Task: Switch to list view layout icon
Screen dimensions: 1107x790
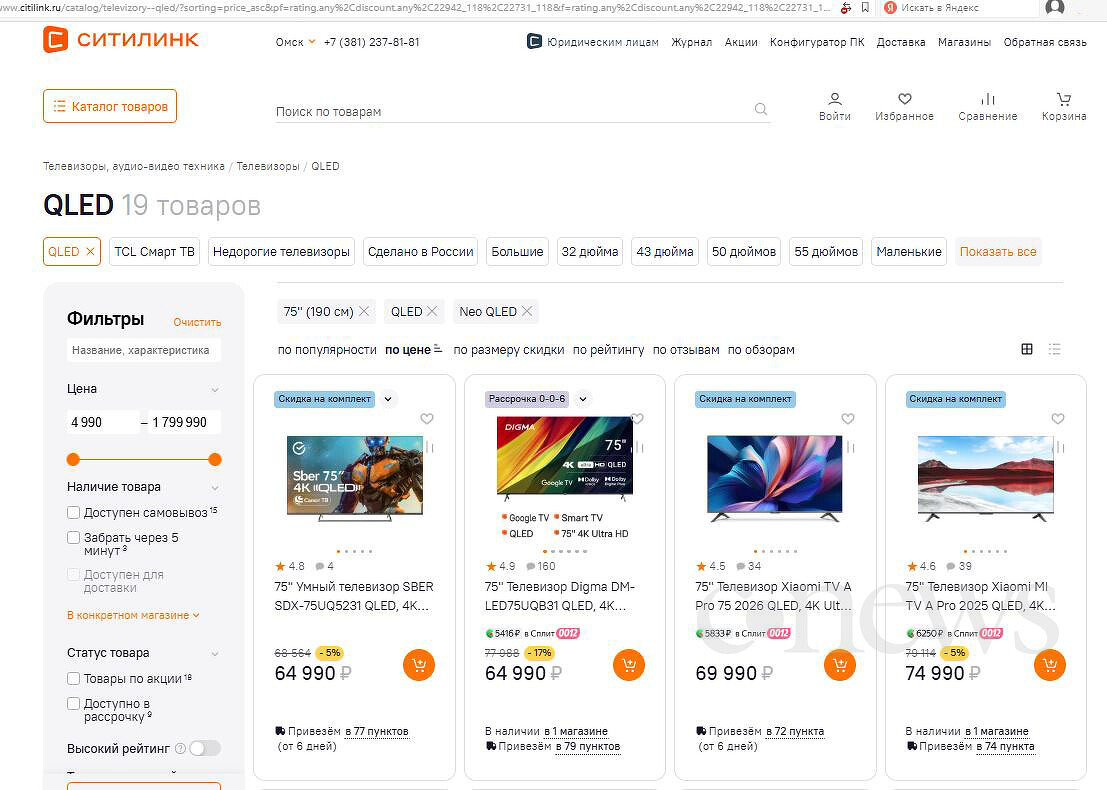Action: pyautogui.click(x=1054, y=349)
